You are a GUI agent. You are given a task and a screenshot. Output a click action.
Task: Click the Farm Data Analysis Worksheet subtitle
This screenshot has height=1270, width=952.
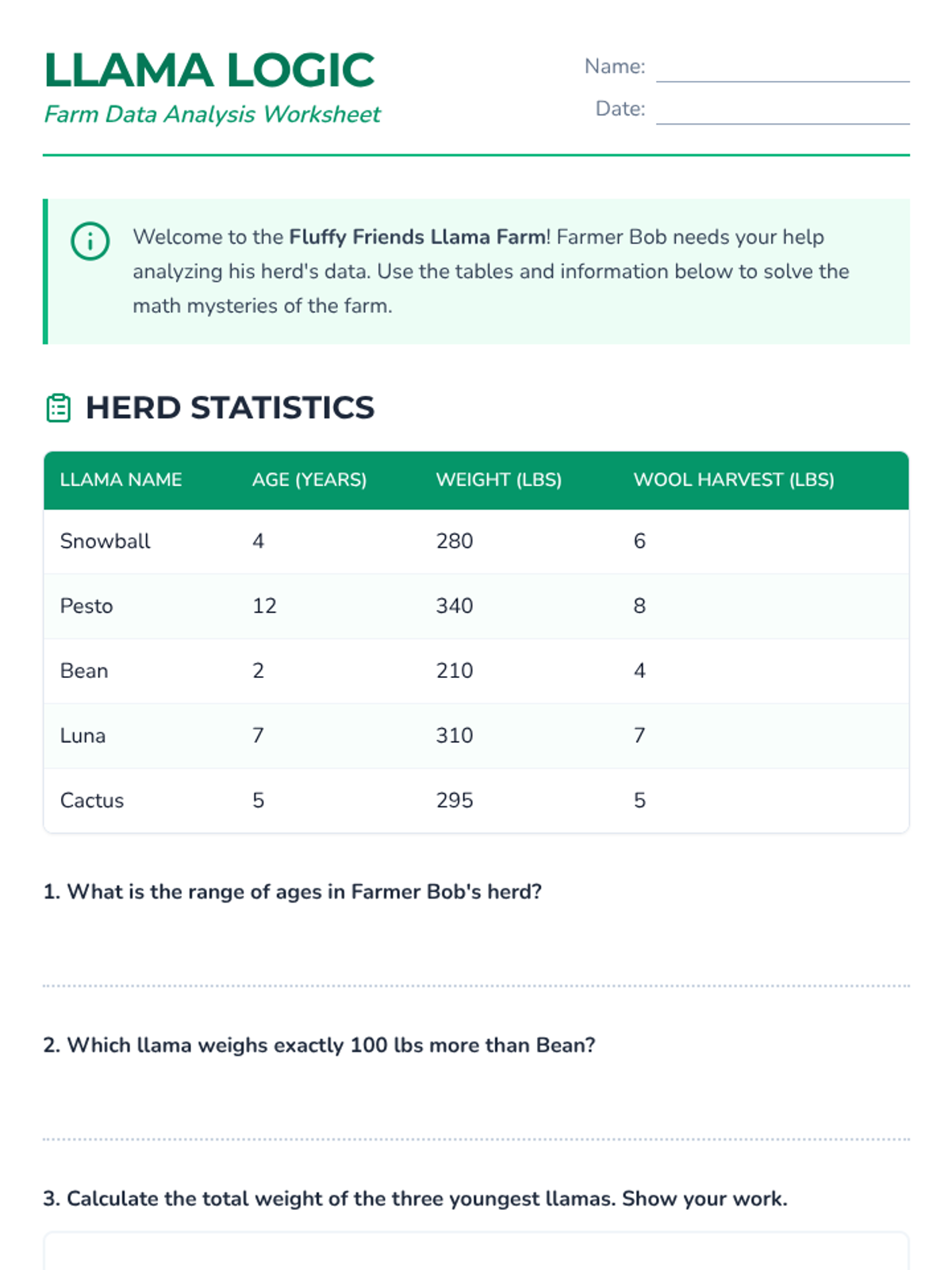pos(213,114)
